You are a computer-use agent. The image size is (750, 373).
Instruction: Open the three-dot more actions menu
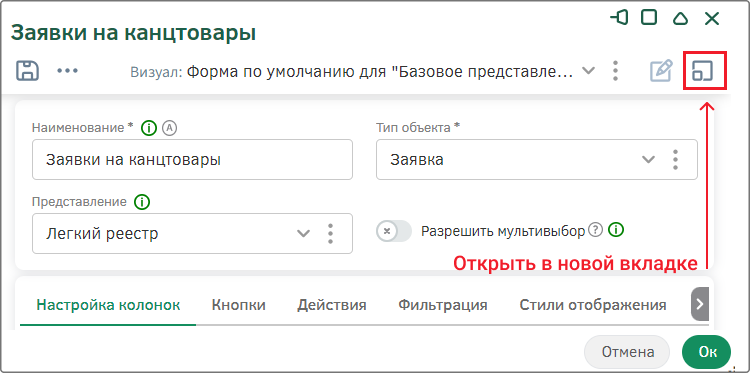point(67,70)
